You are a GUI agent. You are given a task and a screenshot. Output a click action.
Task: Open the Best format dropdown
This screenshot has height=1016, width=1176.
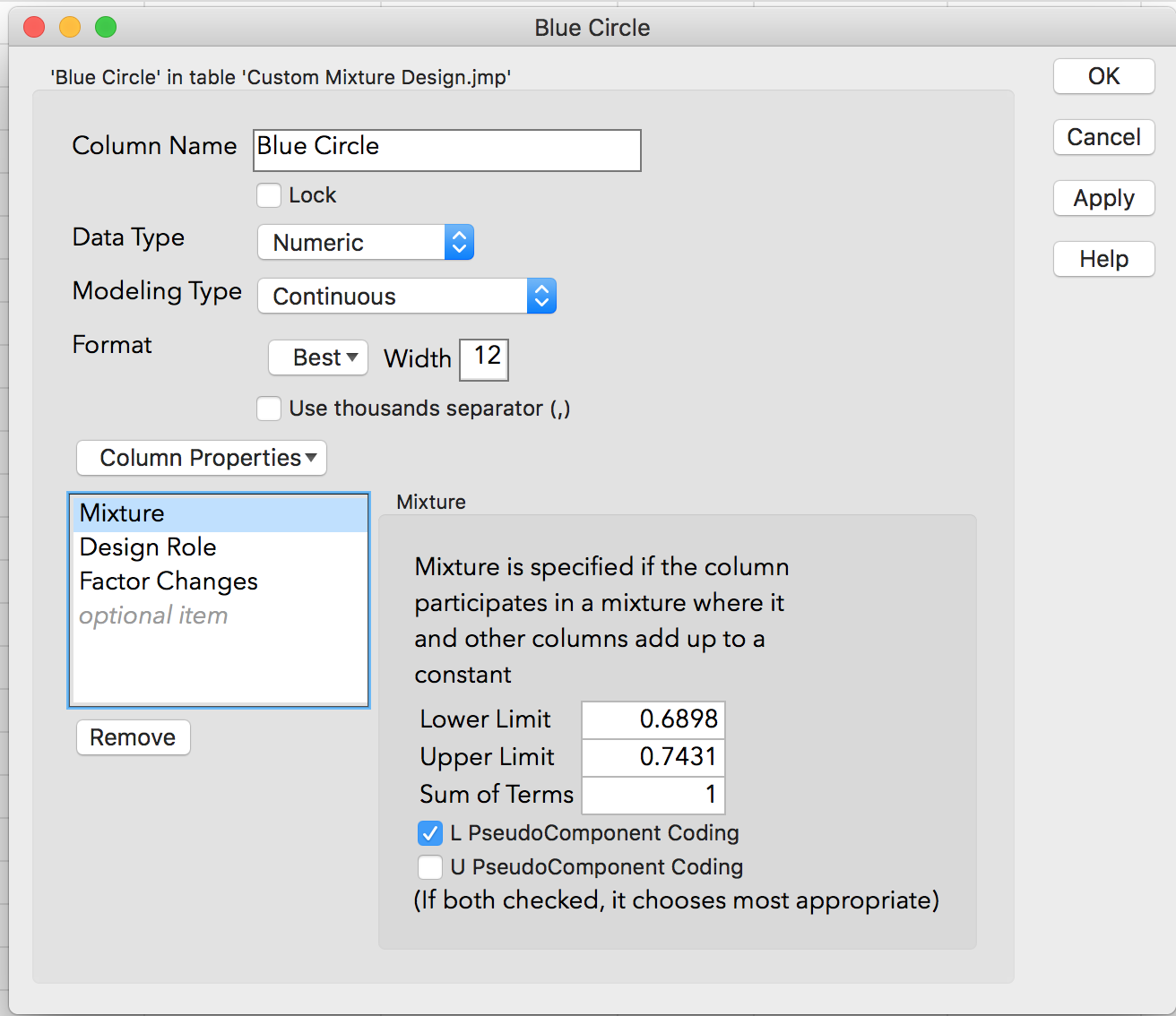click(317, 357)
